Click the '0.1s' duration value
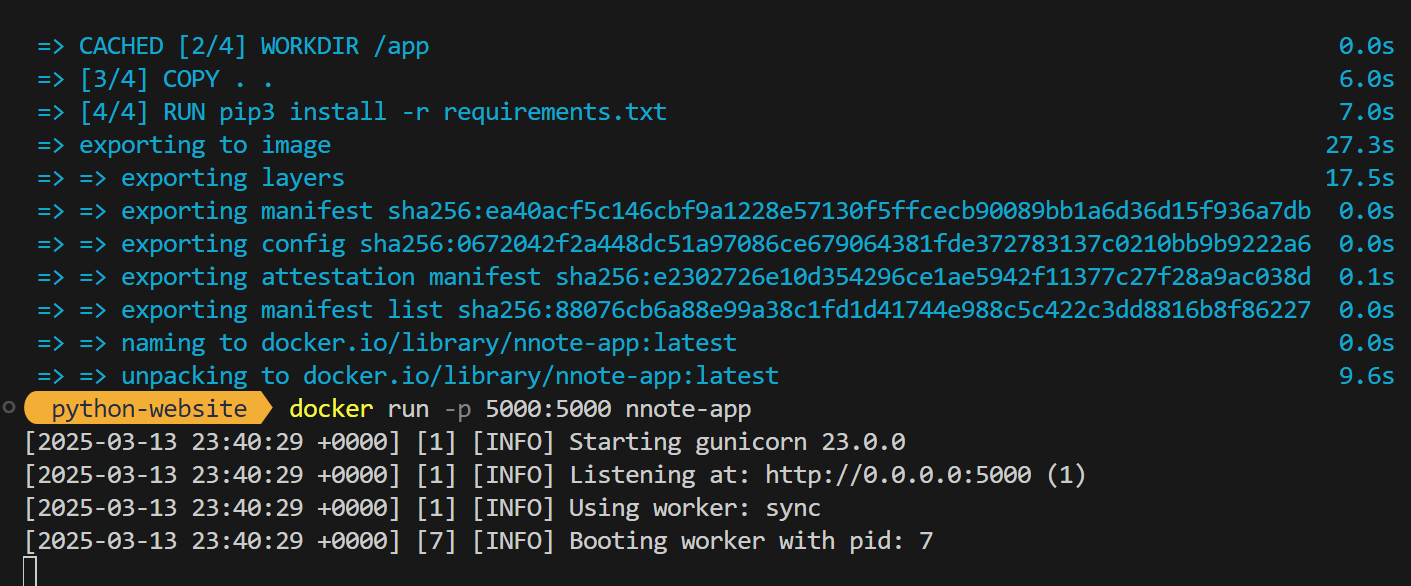 click(1367, 277)
